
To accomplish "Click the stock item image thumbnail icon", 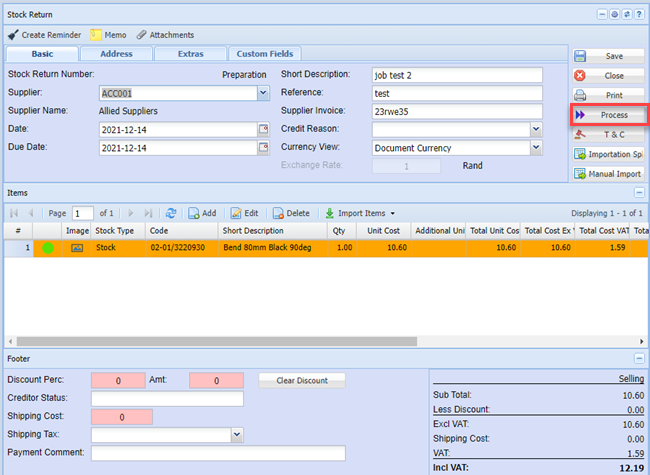I will pyautogui.click(x=77, y=248).
